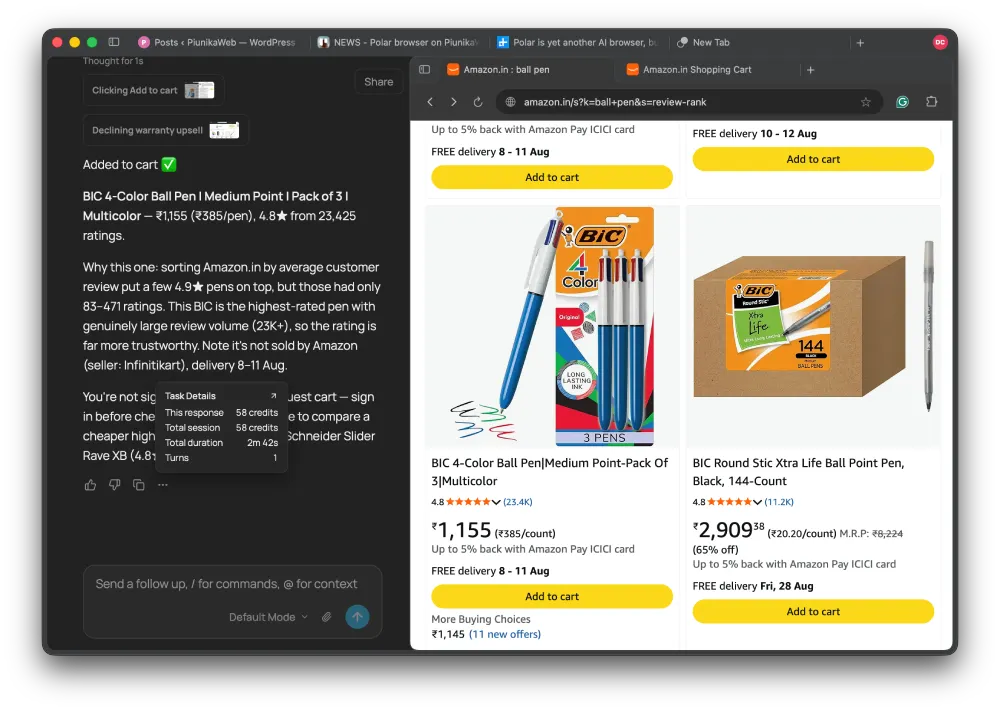Go forward in the Amazon browser
1000x711 pixels.
tap(453, 102)
